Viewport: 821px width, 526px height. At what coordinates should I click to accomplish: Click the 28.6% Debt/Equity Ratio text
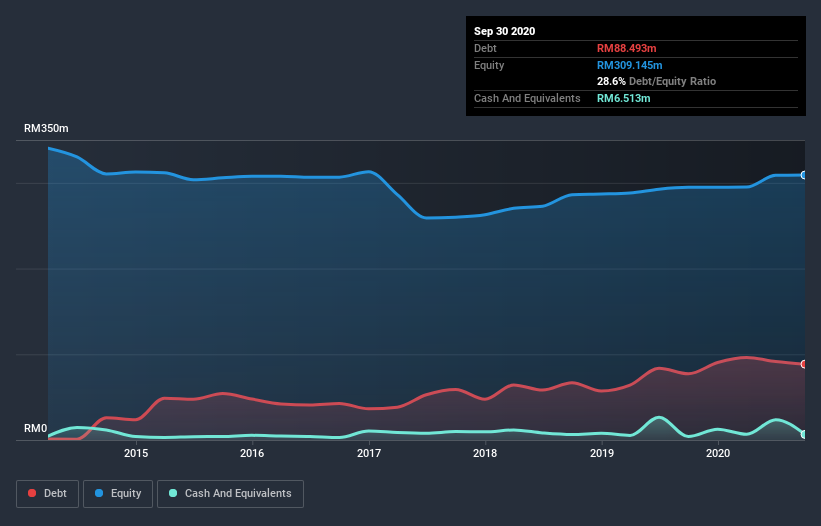(x=656, y=81)
